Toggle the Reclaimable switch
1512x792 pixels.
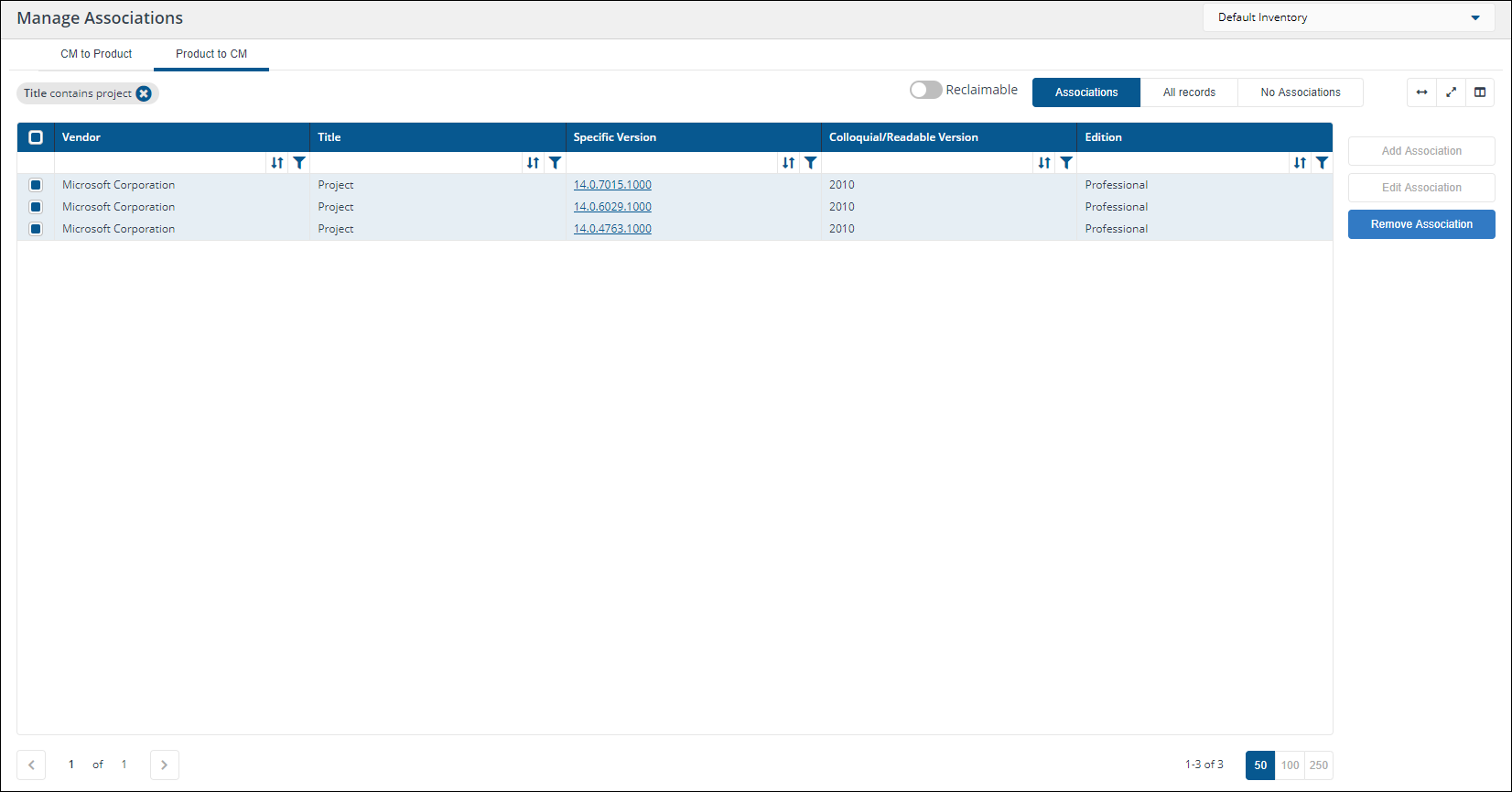point(925,90)
